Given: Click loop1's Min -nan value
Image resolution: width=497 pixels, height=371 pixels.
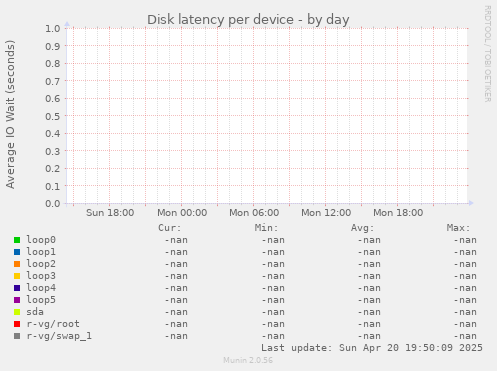Looking at the screenshot, I should click(x=273, y=252).
